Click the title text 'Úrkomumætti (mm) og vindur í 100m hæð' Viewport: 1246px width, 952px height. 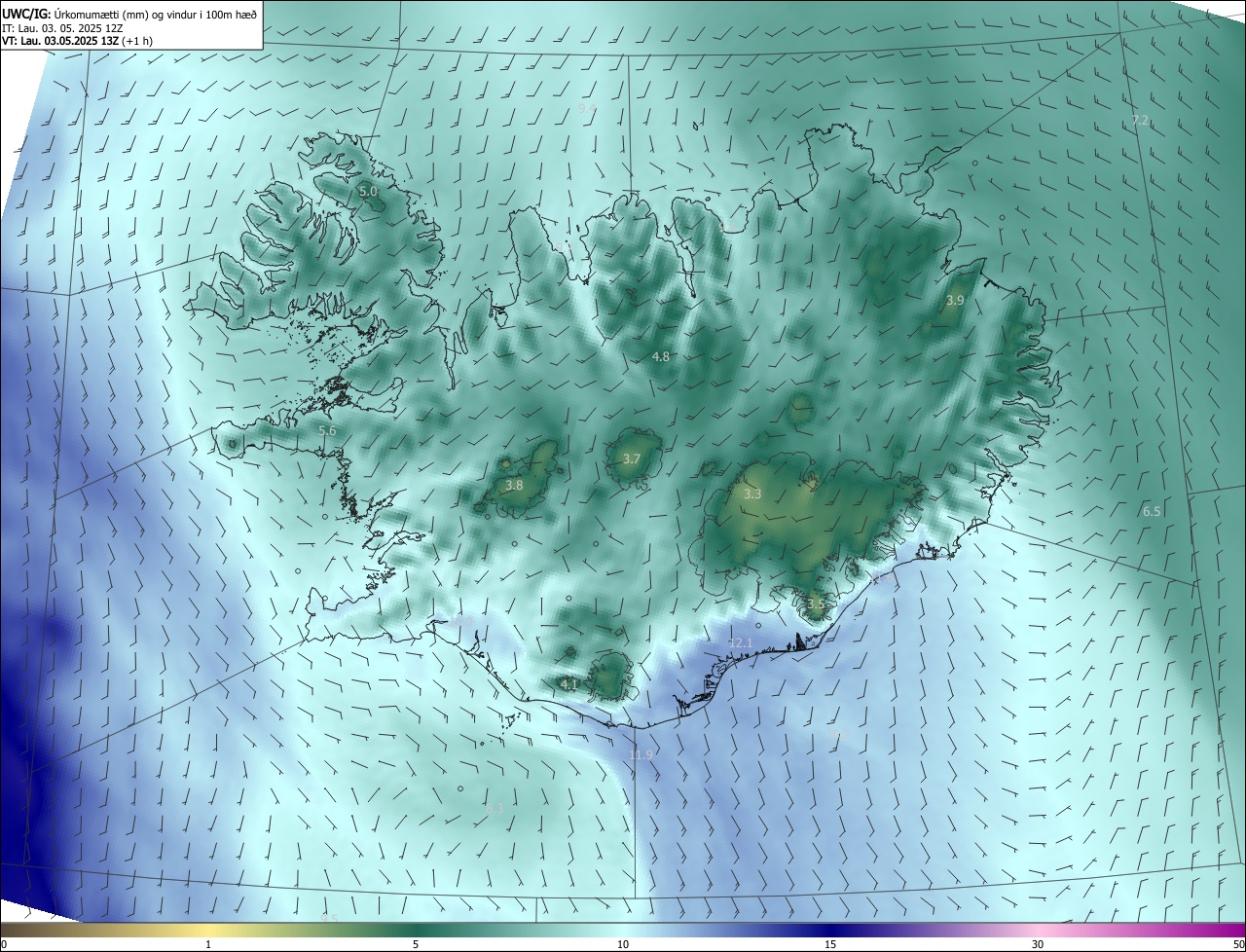[156, 13]
